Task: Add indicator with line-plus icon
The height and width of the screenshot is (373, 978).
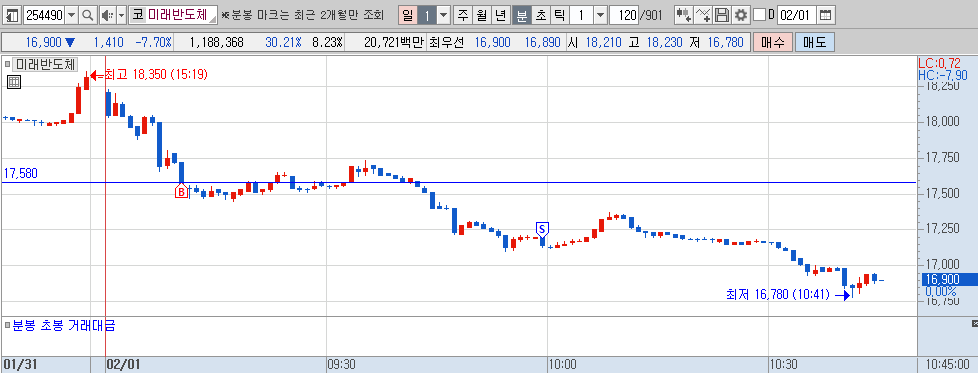Action: pyautogui.click(x=703, y=14)
